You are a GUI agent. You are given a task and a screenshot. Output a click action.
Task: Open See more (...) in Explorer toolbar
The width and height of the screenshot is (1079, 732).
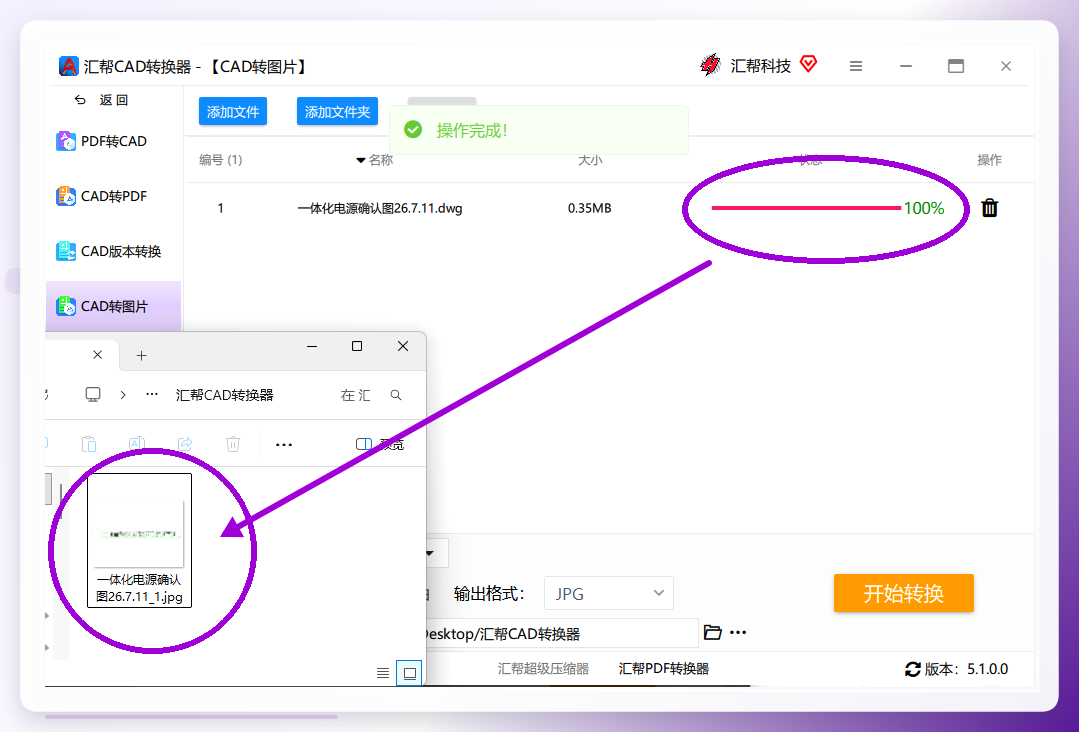284,444
